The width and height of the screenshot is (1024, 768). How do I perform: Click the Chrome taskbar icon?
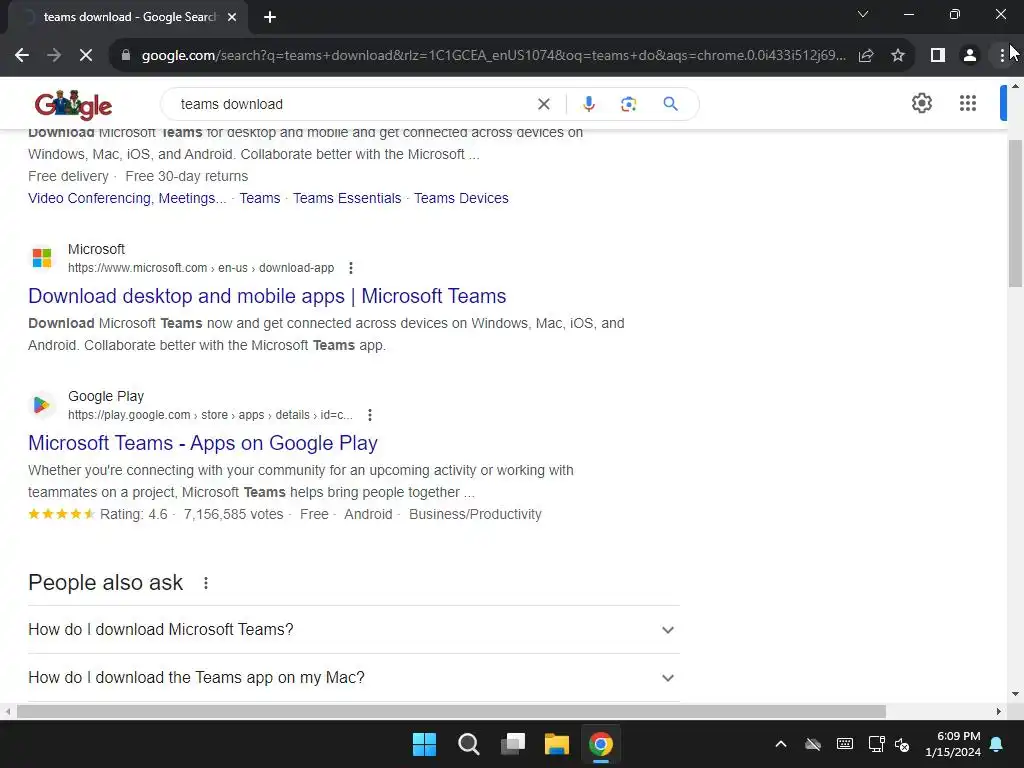click(x=601, y=744)
